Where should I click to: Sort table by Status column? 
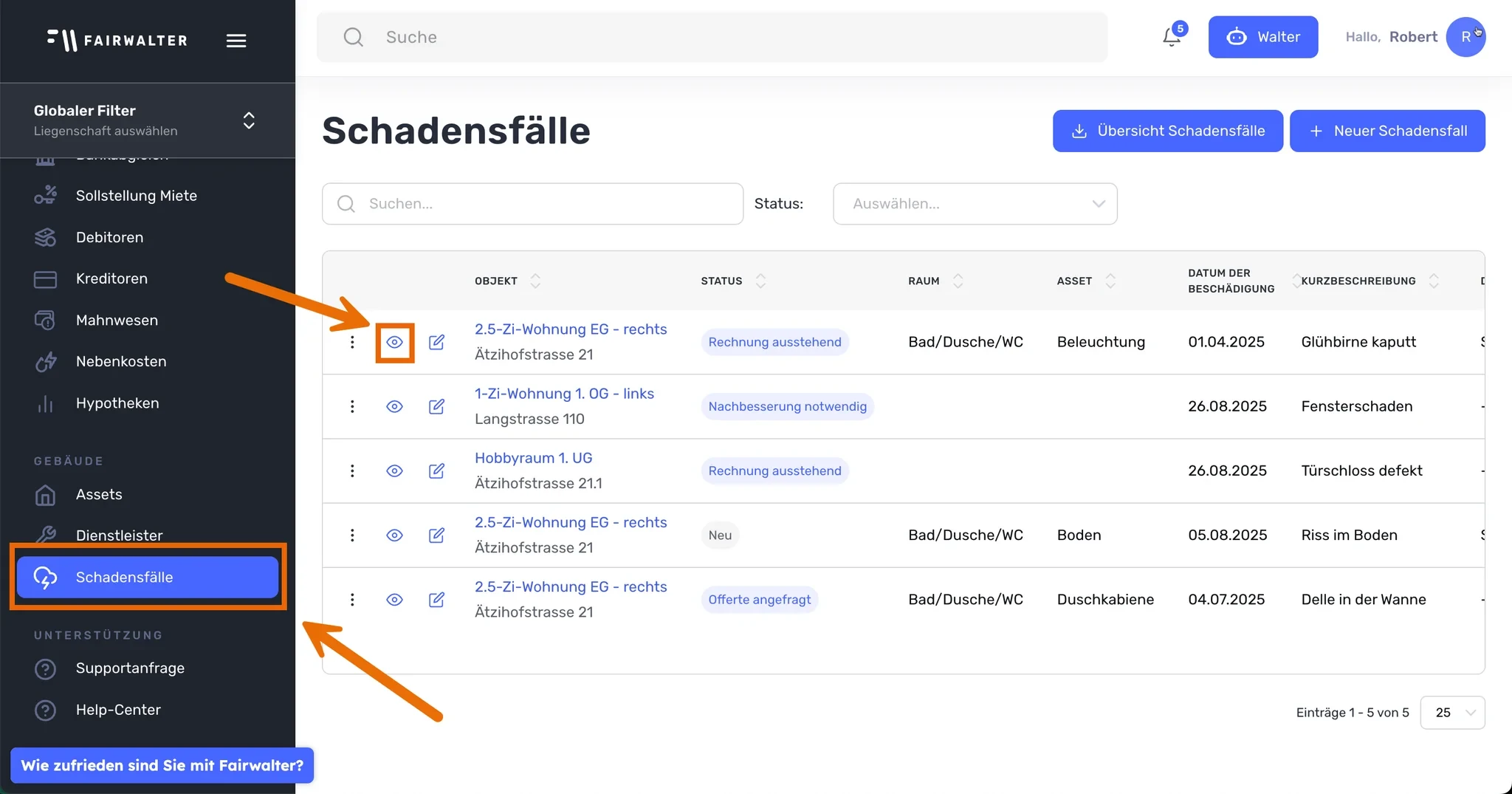coord(760,281)
